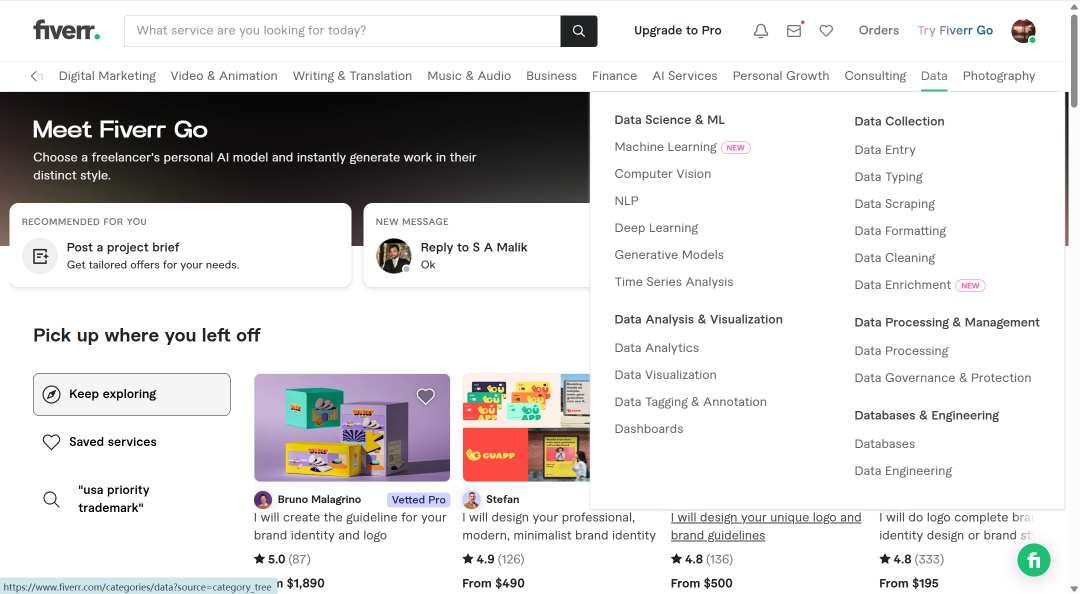1080x594 pixels.
Task: Open the Personal Growth category
Action: pyautogui.click(x=781, y=76)
